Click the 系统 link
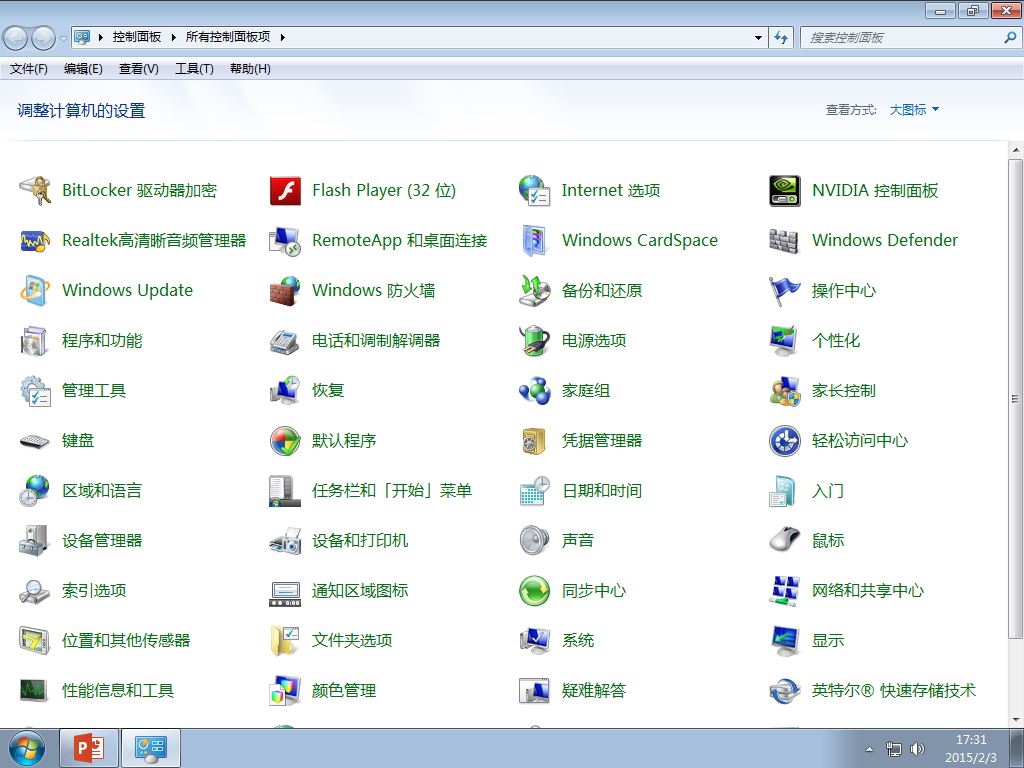The image size is (1024, 768). tap(578, 641)
